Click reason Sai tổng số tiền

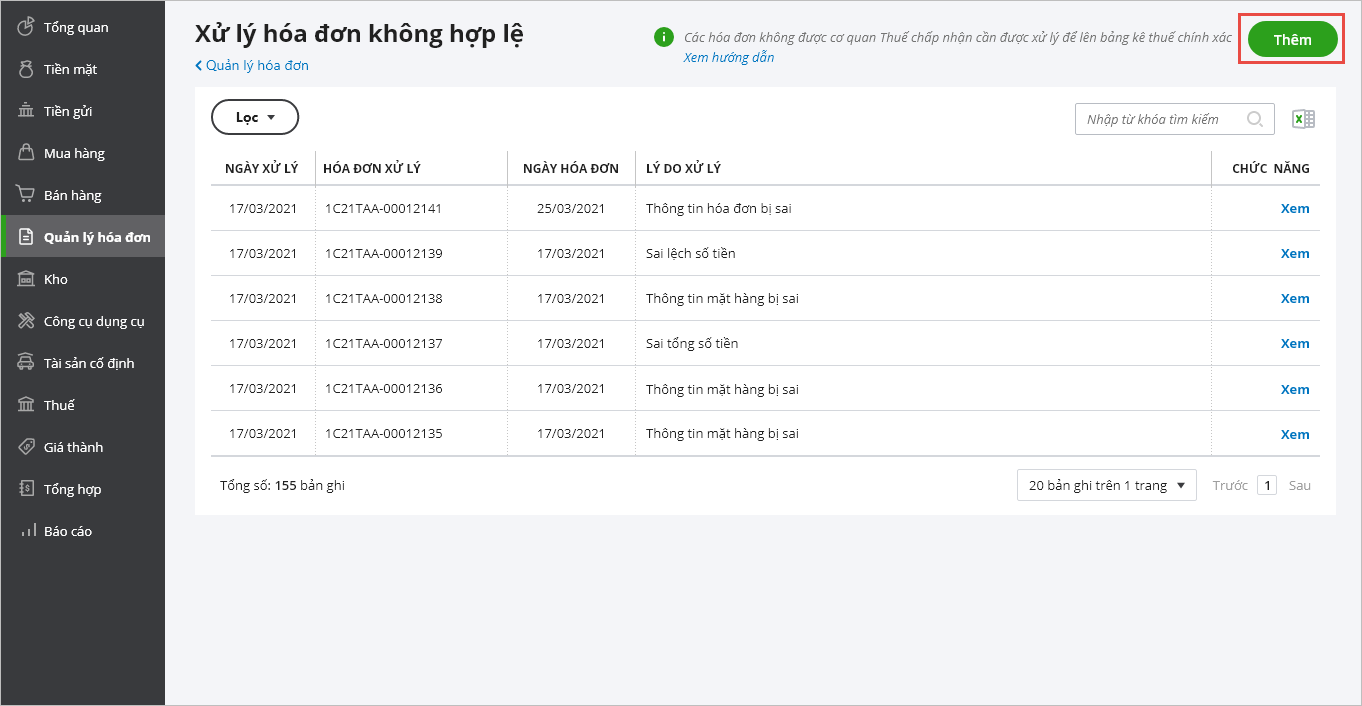[692, 343]
